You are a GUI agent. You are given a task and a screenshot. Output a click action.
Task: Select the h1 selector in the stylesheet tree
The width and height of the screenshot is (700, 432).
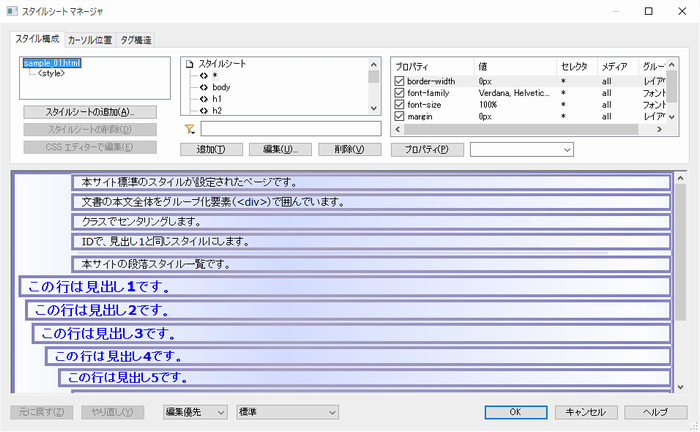217,99
